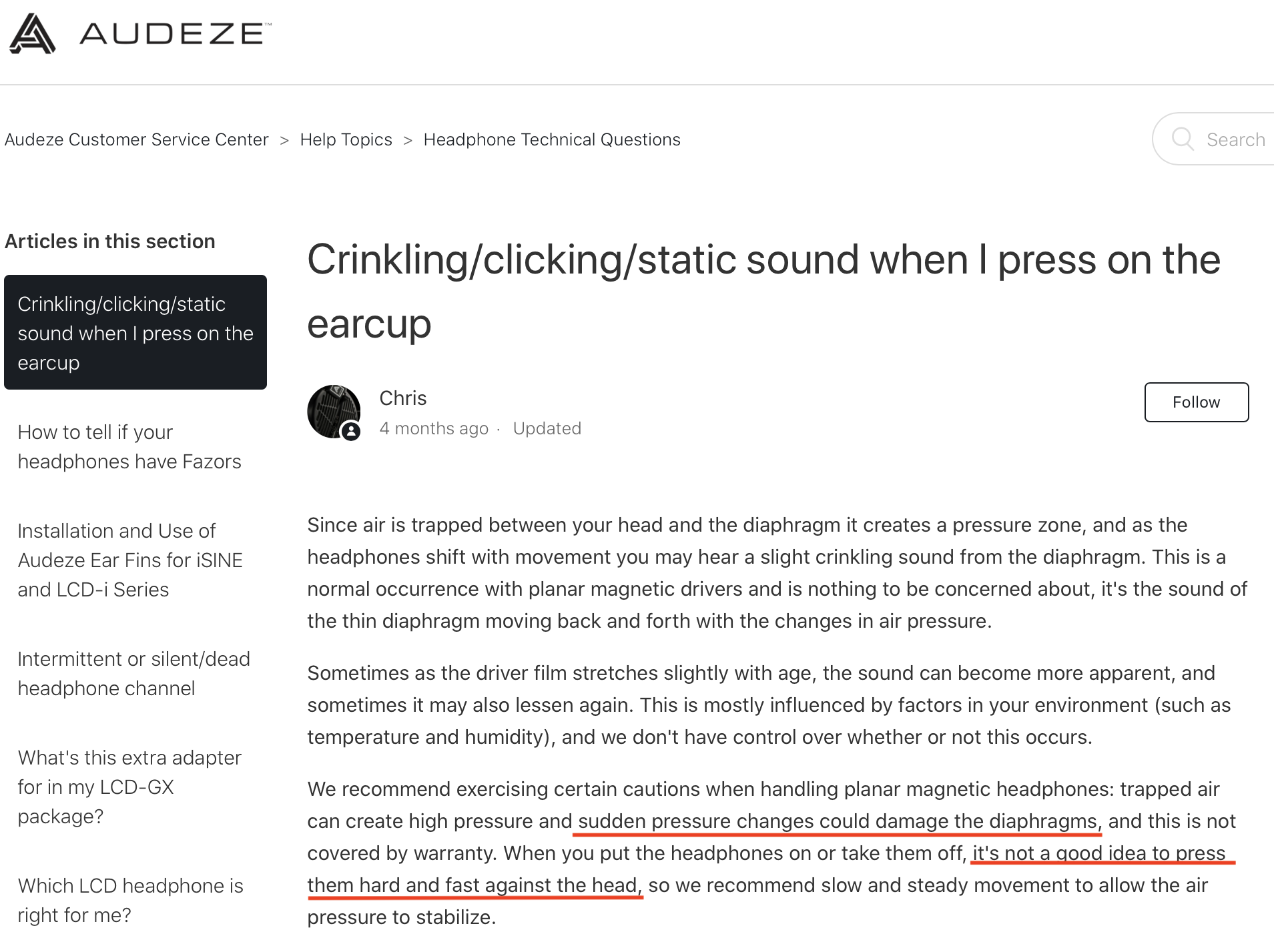Open Installation and Use of Audeze Ear Fins article
Image resolution: width=1274 pixels, height=952 pixels.
[130, 560]
